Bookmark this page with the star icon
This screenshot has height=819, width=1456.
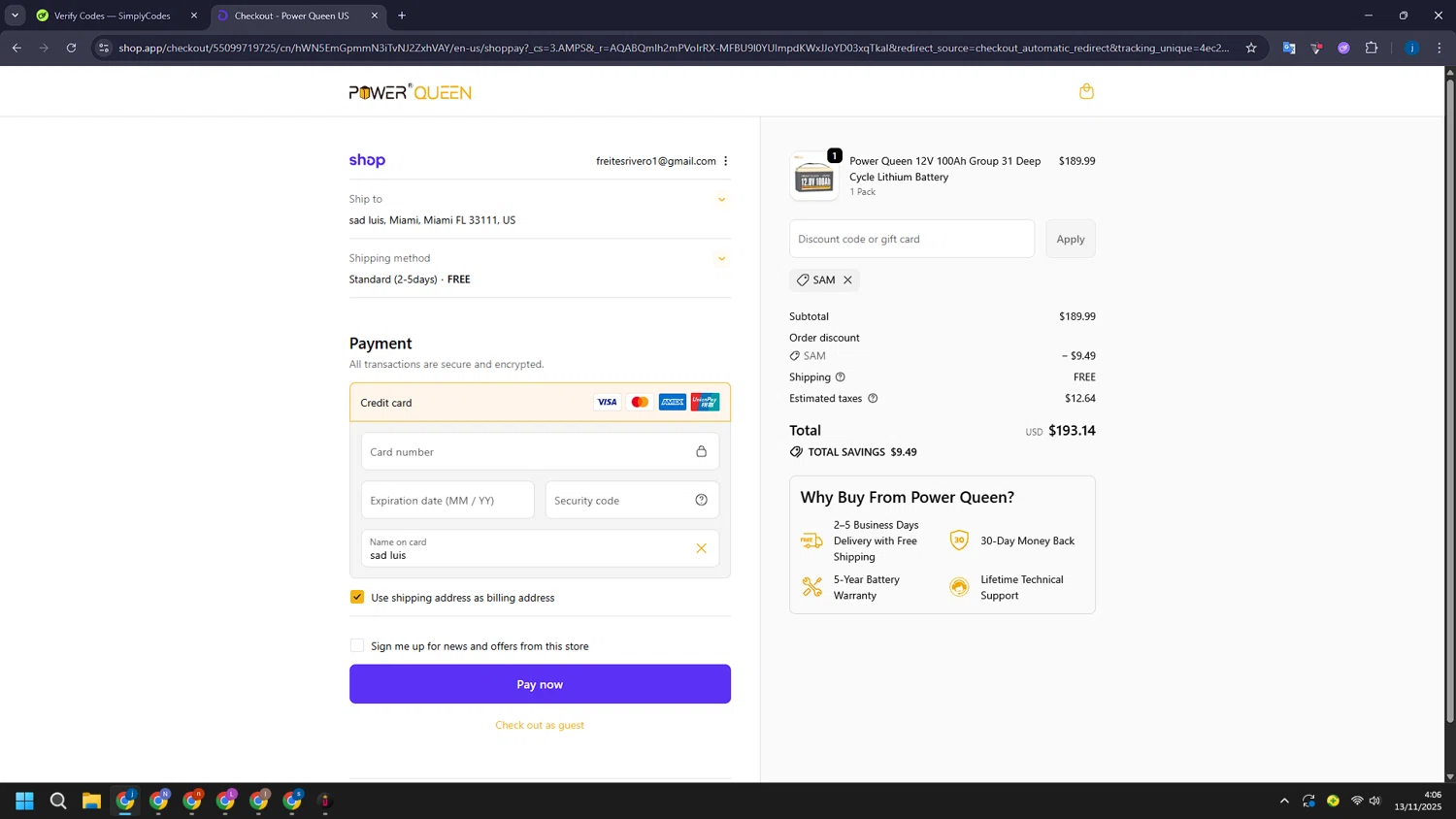[x=1251, y=48]
